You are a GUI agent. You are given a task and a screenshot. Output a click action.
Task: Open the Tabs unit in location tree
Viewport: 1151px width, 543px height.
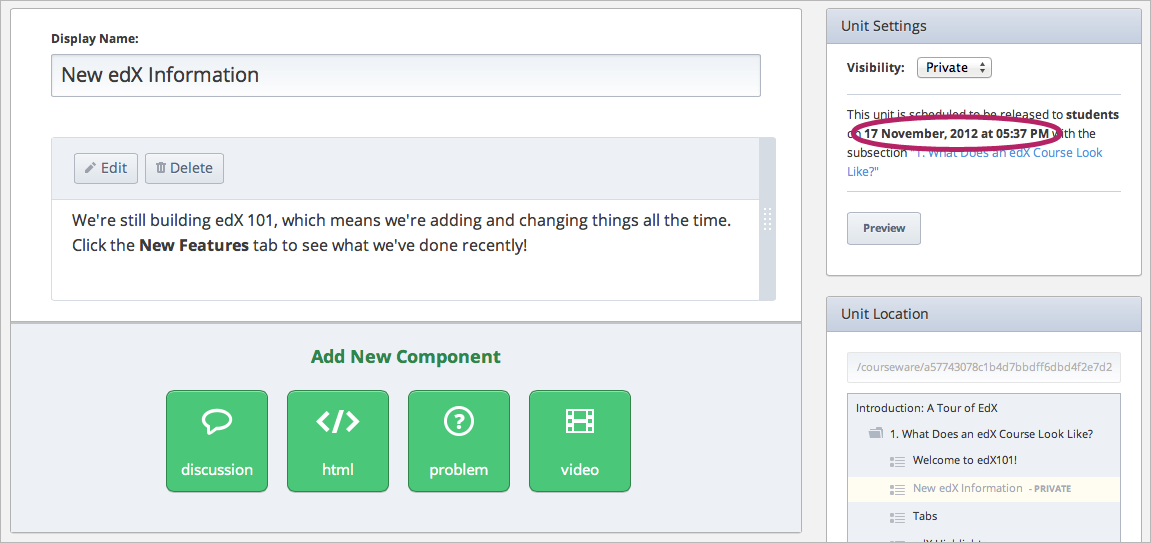coord(925,517)
